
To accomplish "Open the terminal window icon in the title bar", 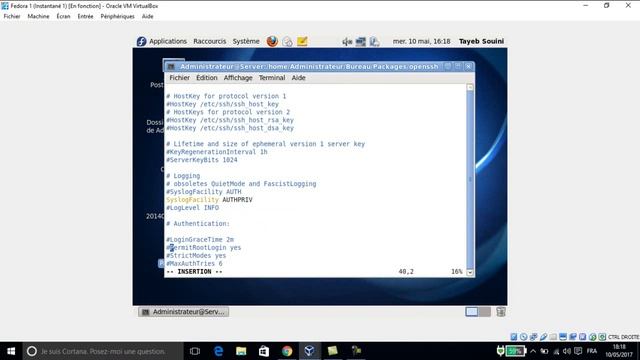I will (x=171, y=67).
